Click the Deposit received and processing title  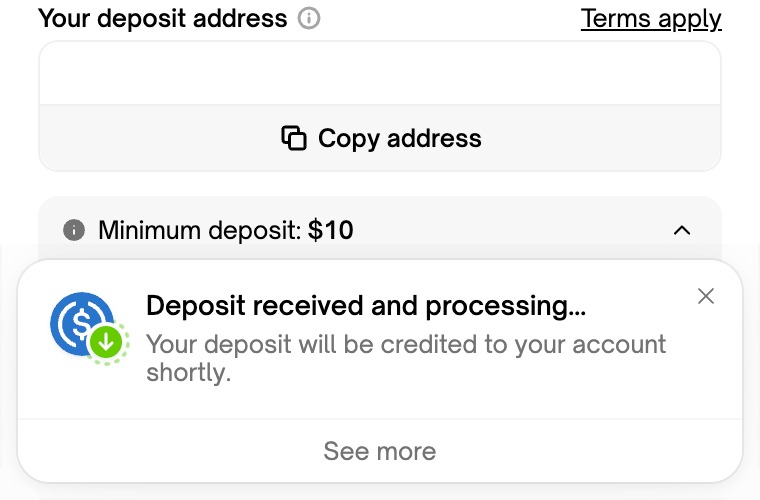click(x=366, y=306)
